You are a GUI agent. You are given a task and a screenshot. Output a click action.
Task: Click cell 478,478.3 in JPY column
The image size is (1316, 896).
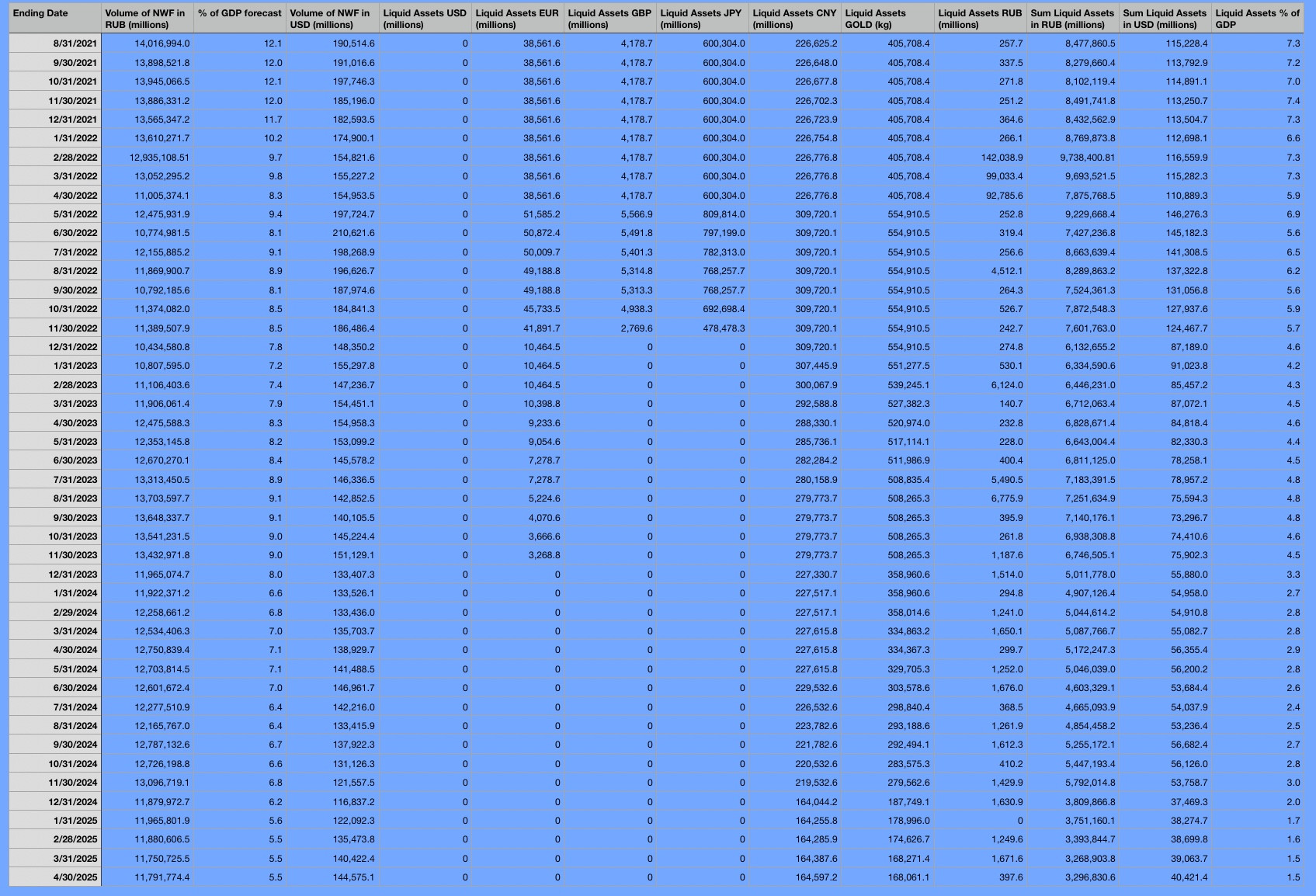point(703,328)
